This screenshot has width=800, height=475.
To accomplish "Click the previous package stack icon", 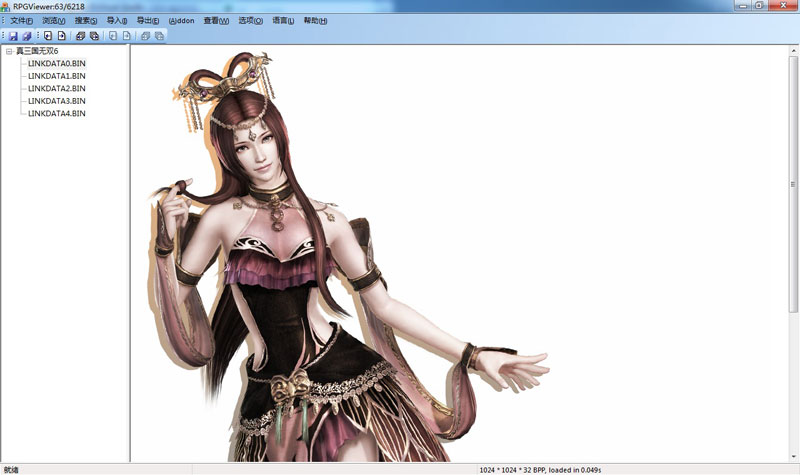I will click(81, 36).
